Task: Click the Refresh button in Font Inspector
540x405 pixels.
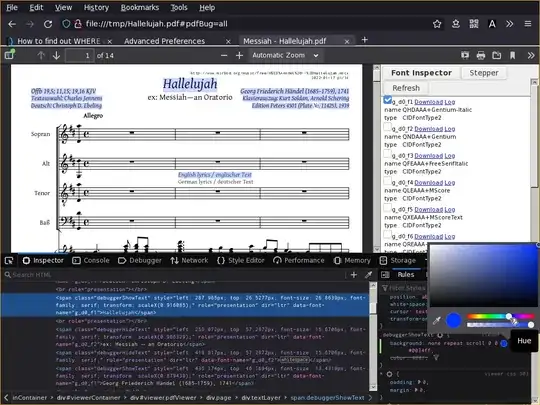Action: click(406, 88)
